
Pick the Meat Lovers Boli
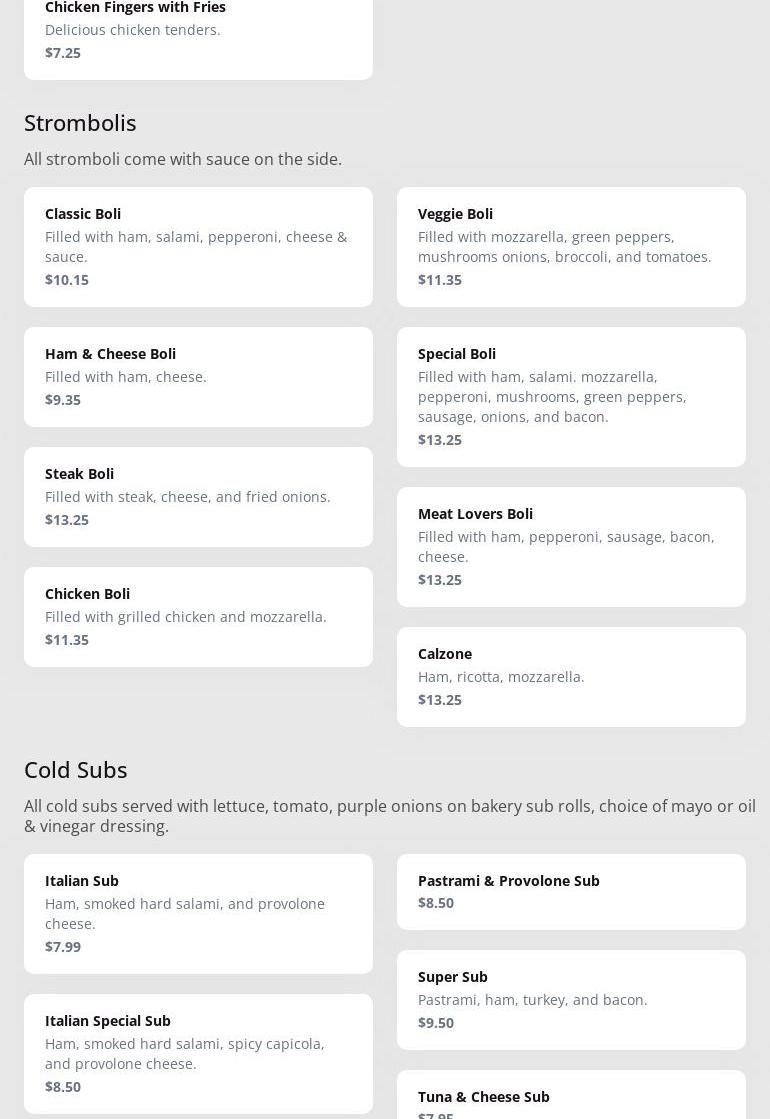tap(571, 546)
